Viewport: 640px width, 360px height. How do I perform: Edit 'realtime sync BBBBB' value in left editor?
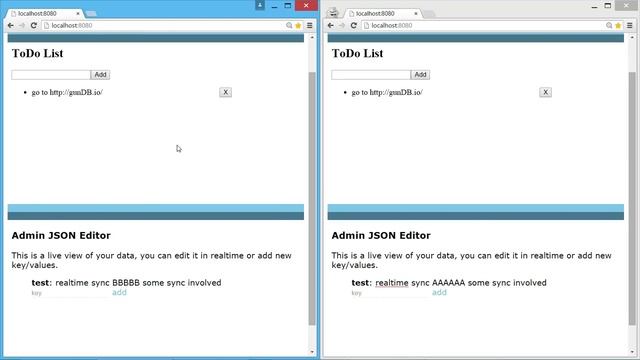[138, 283]
